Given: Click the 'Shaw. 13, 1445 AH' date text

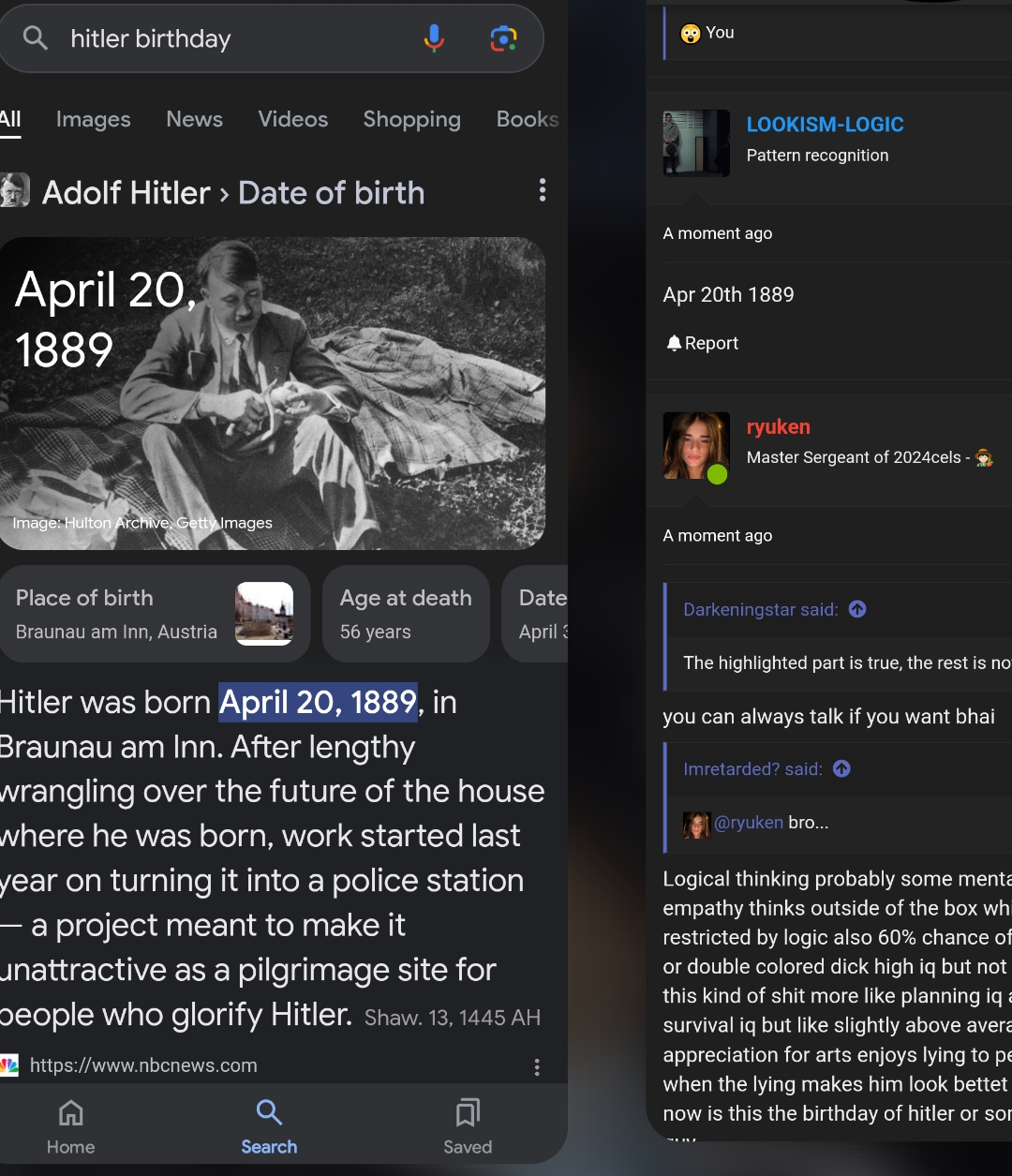Looking at the screenshot, I should point(453,1019).
